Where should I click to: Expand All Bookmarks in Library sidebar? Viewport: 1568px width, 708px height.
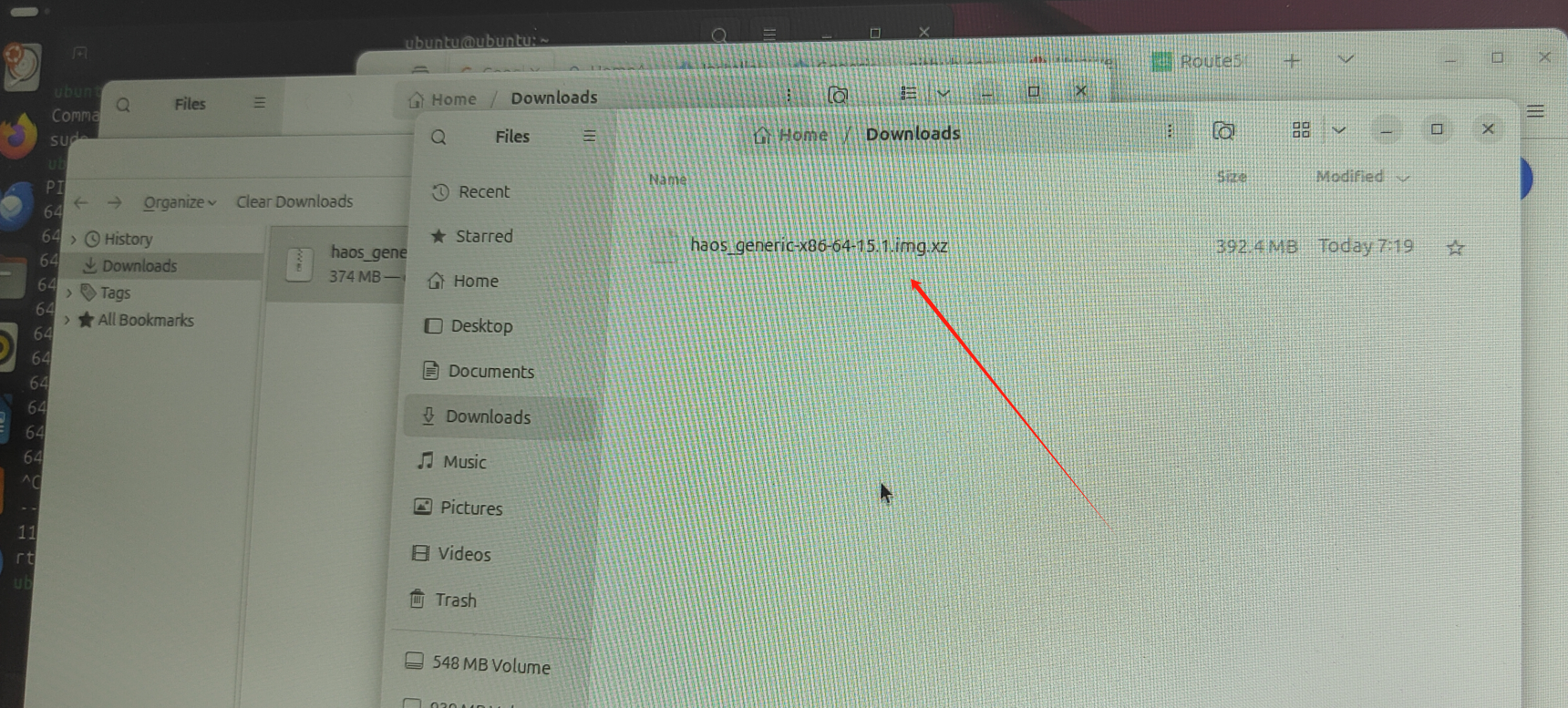pyautogui.click(x=67, y=320)
